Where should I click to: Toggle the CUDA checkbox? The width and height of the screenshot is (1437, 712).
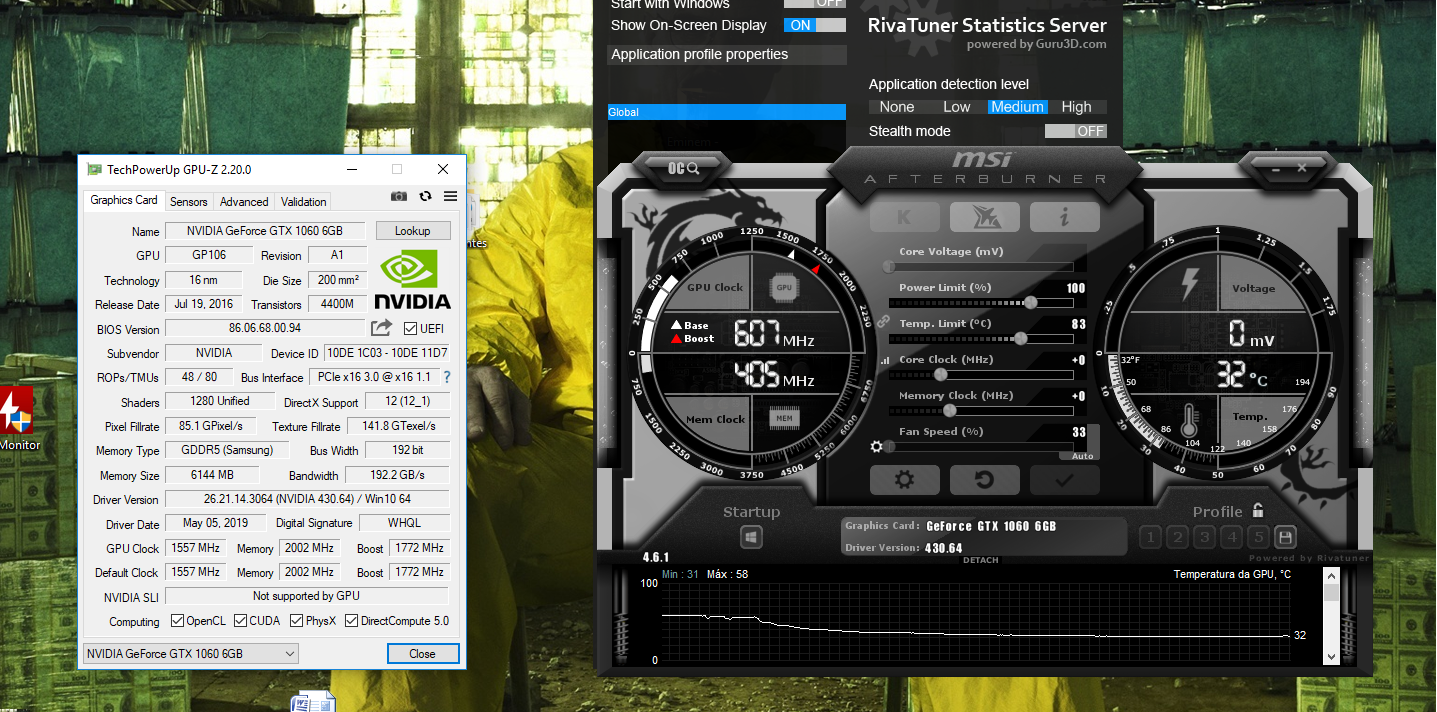point(241,621)
